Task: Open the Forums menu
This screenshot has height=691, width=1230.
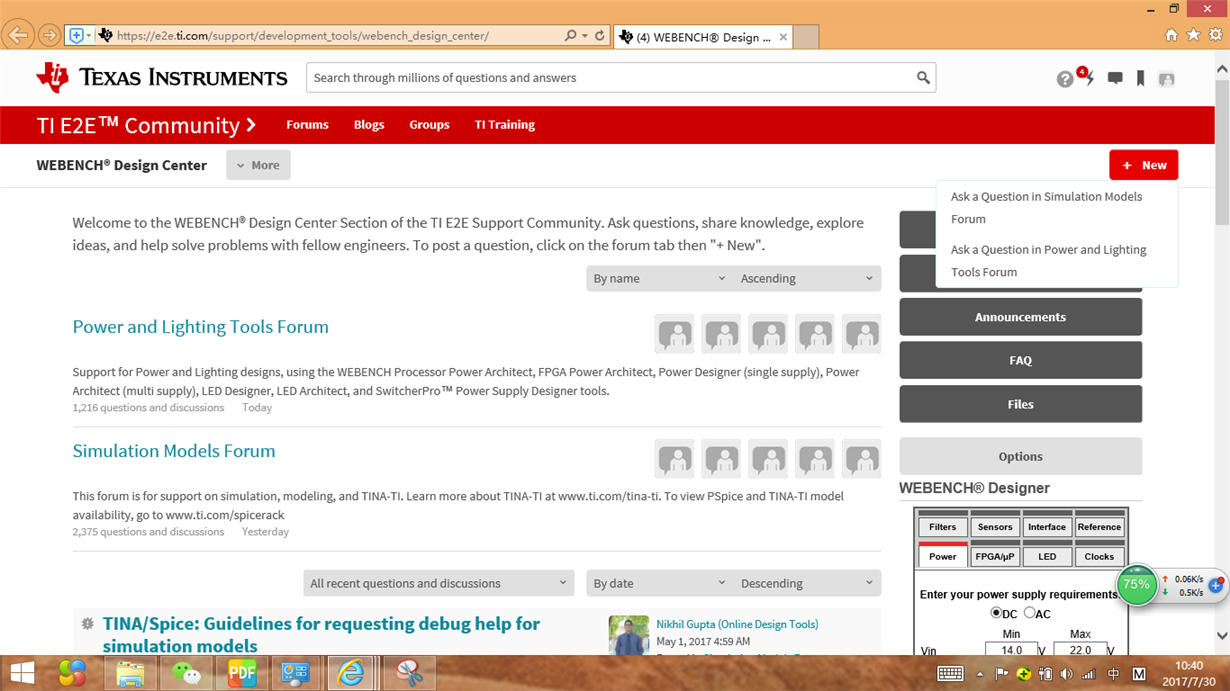Action: (x=307, y=125)
